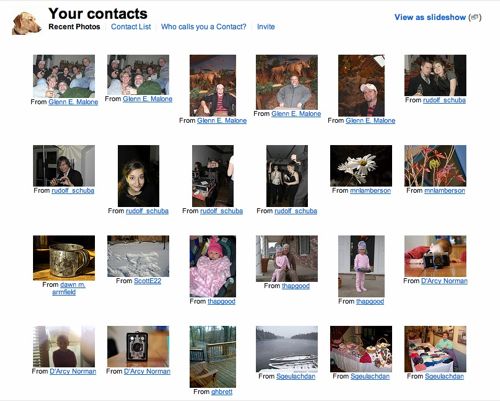View the snow footprints photo

tap(138, 256)
